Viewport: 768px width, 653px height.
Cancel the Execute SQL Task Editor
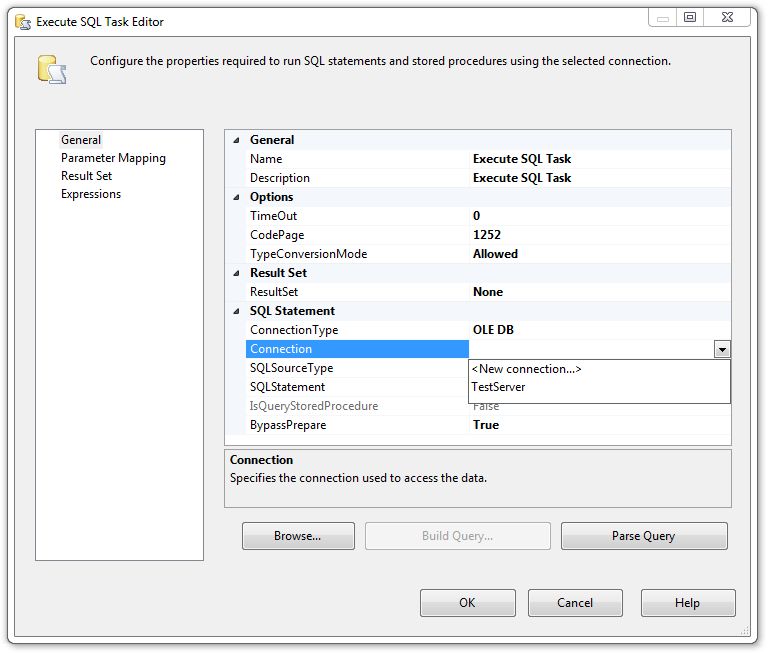(x=575, y=603)
